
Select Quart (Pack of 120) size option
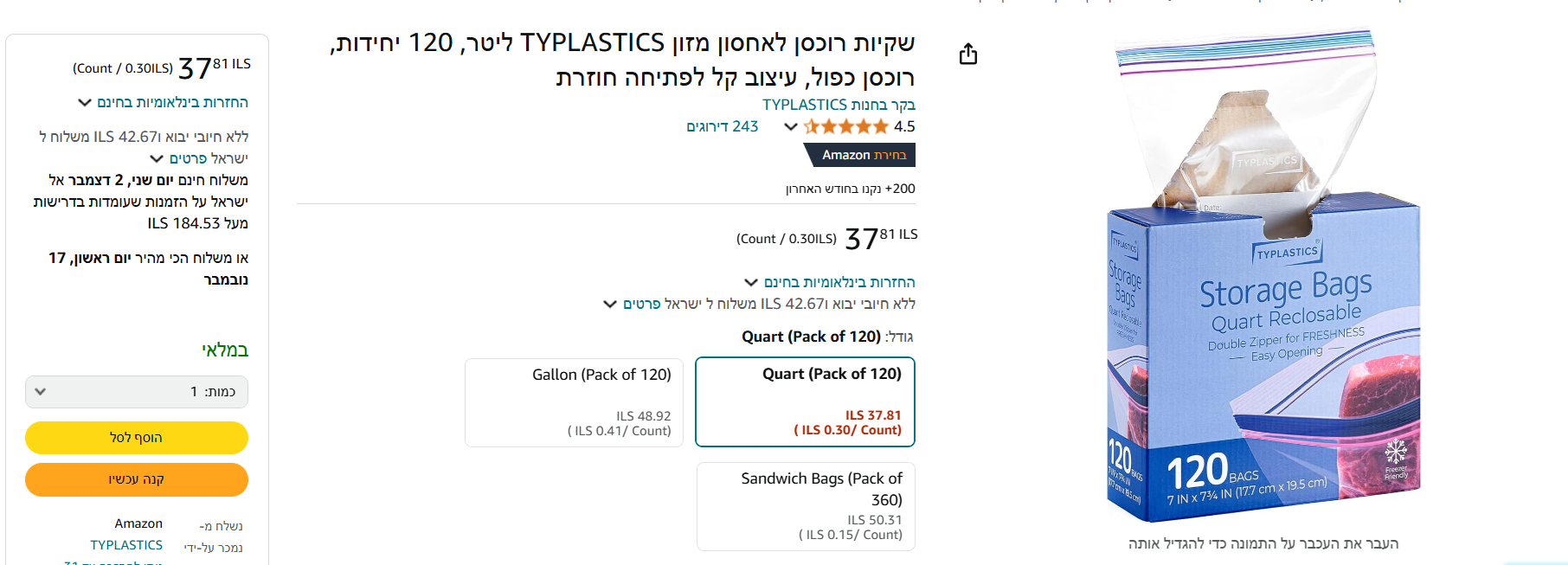805,401
